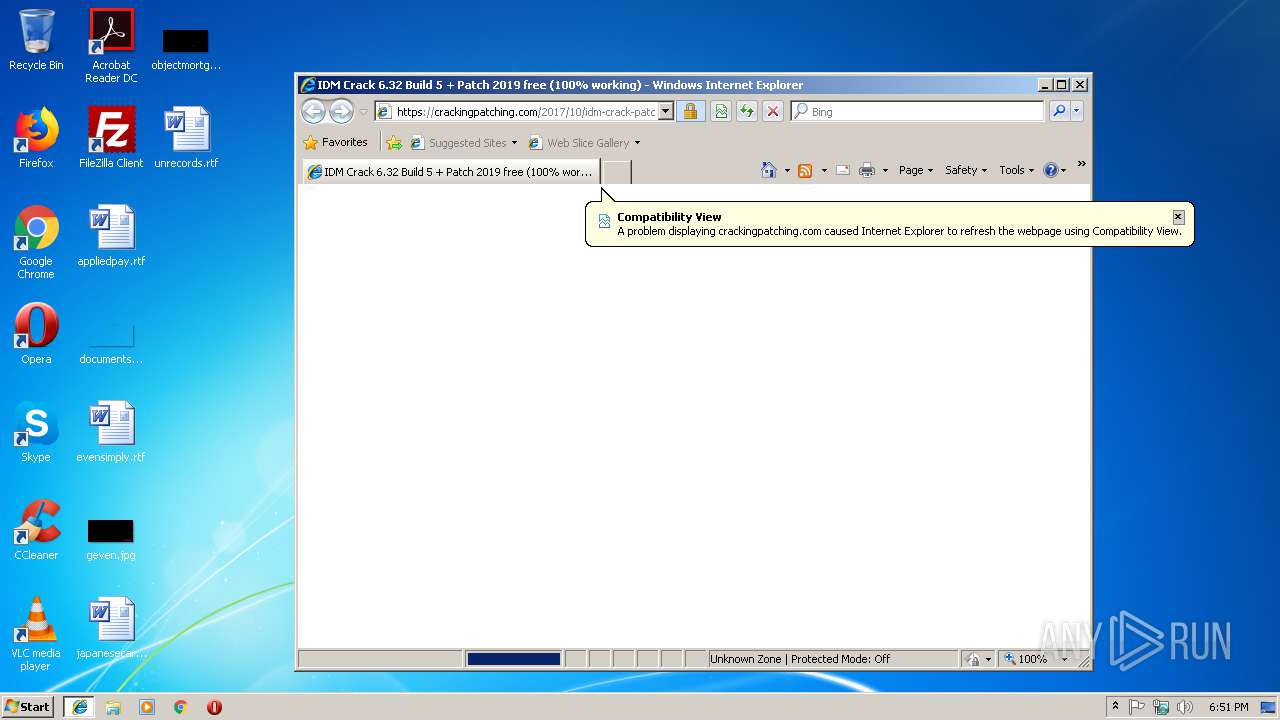Click Unknown Zone Protected Mode status text

(799, 659)
